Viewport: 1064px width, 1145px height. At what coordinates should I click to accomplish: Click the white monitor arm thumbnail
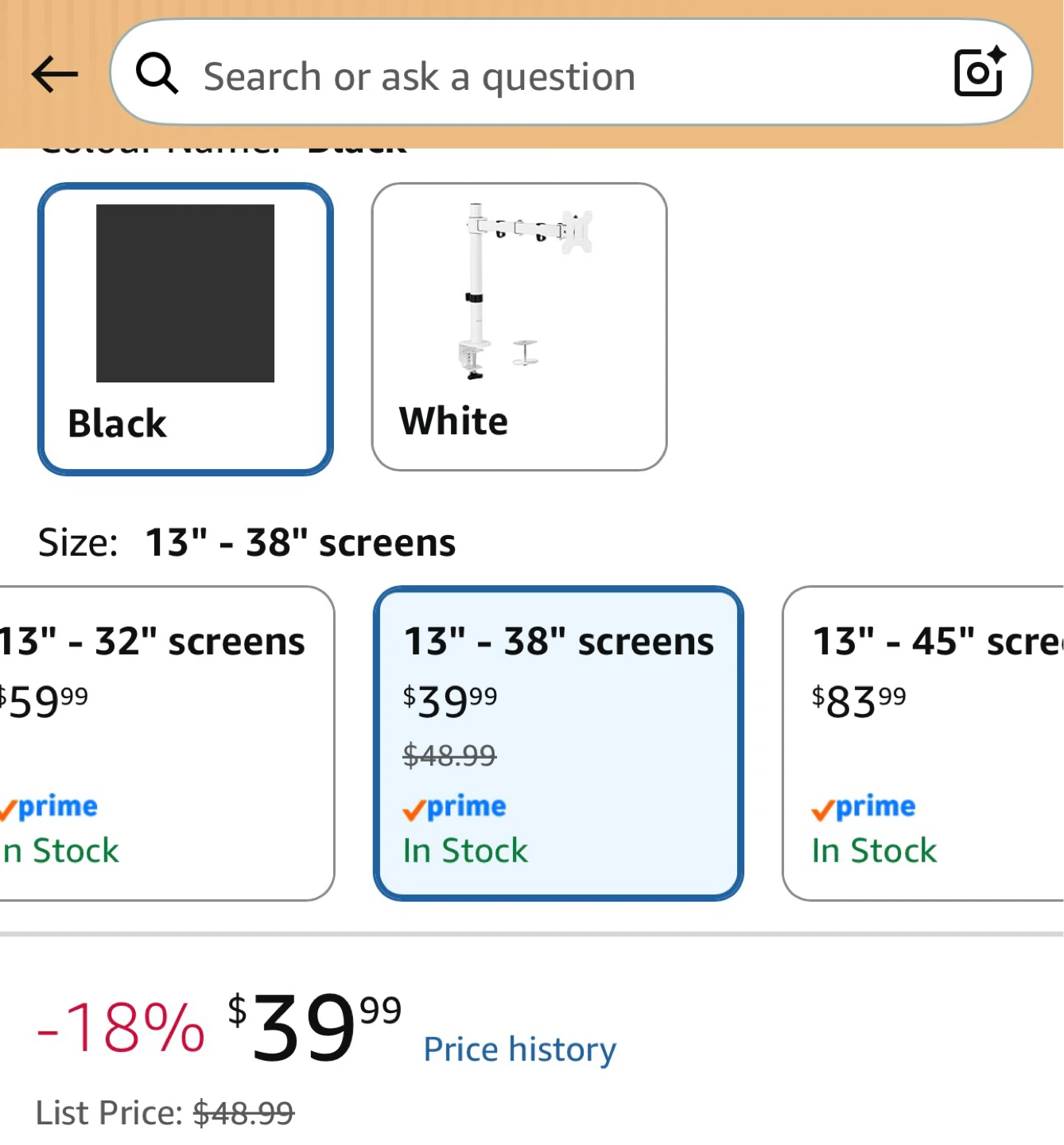pyautogui.click(x=526, y=291)
